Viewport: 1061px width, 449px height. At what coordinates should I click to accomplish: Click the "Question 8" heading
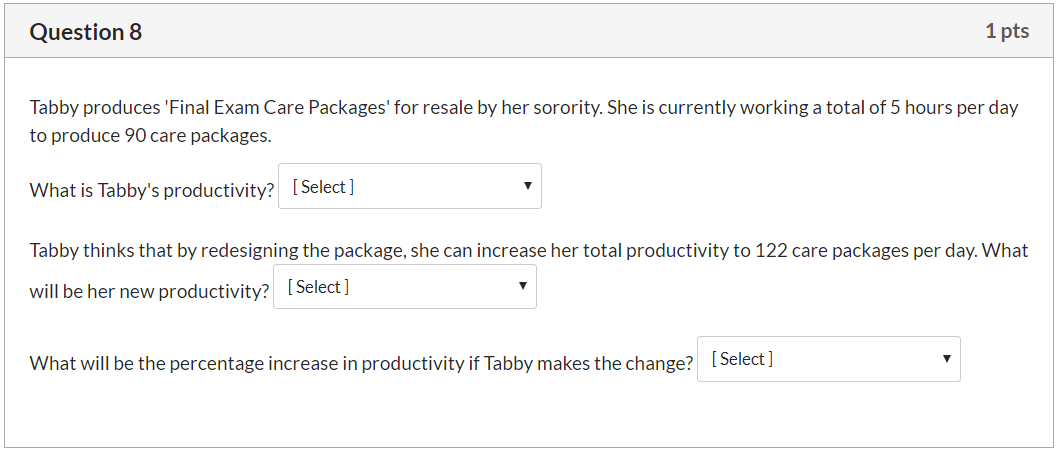[x=86, y=32]
